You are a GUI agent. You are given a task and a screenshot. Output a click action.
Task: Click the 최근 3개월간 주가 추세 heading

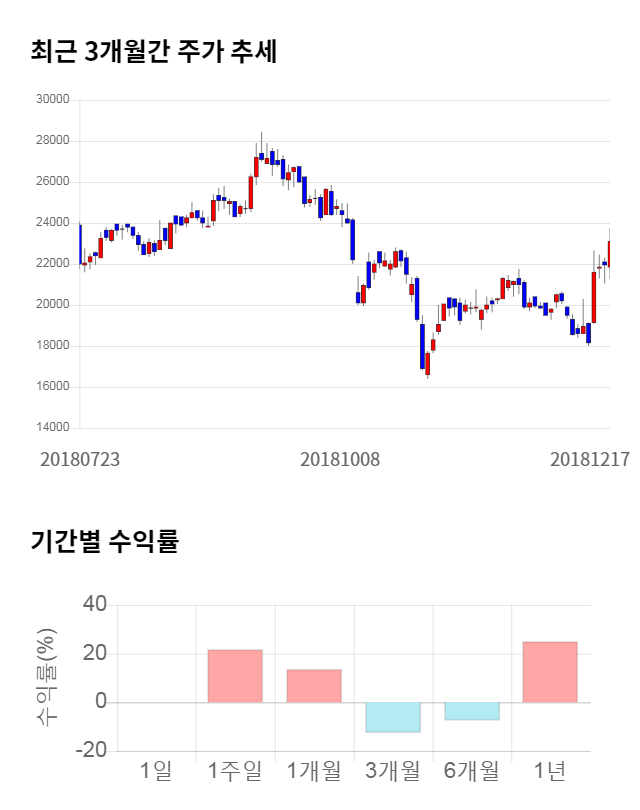pos(153,51)
